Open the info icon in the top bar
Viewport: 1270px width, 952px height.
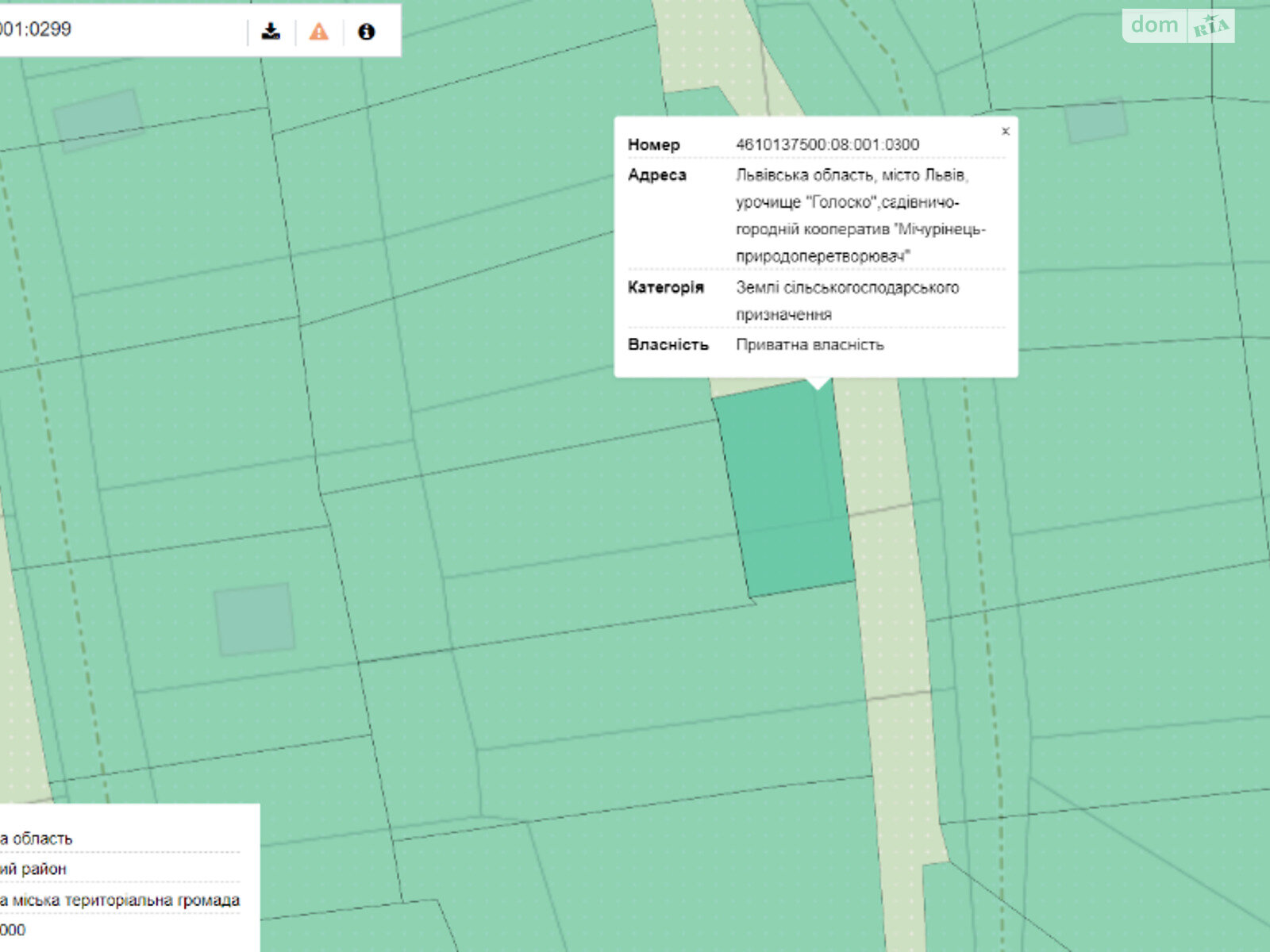(x=366, y=32)
